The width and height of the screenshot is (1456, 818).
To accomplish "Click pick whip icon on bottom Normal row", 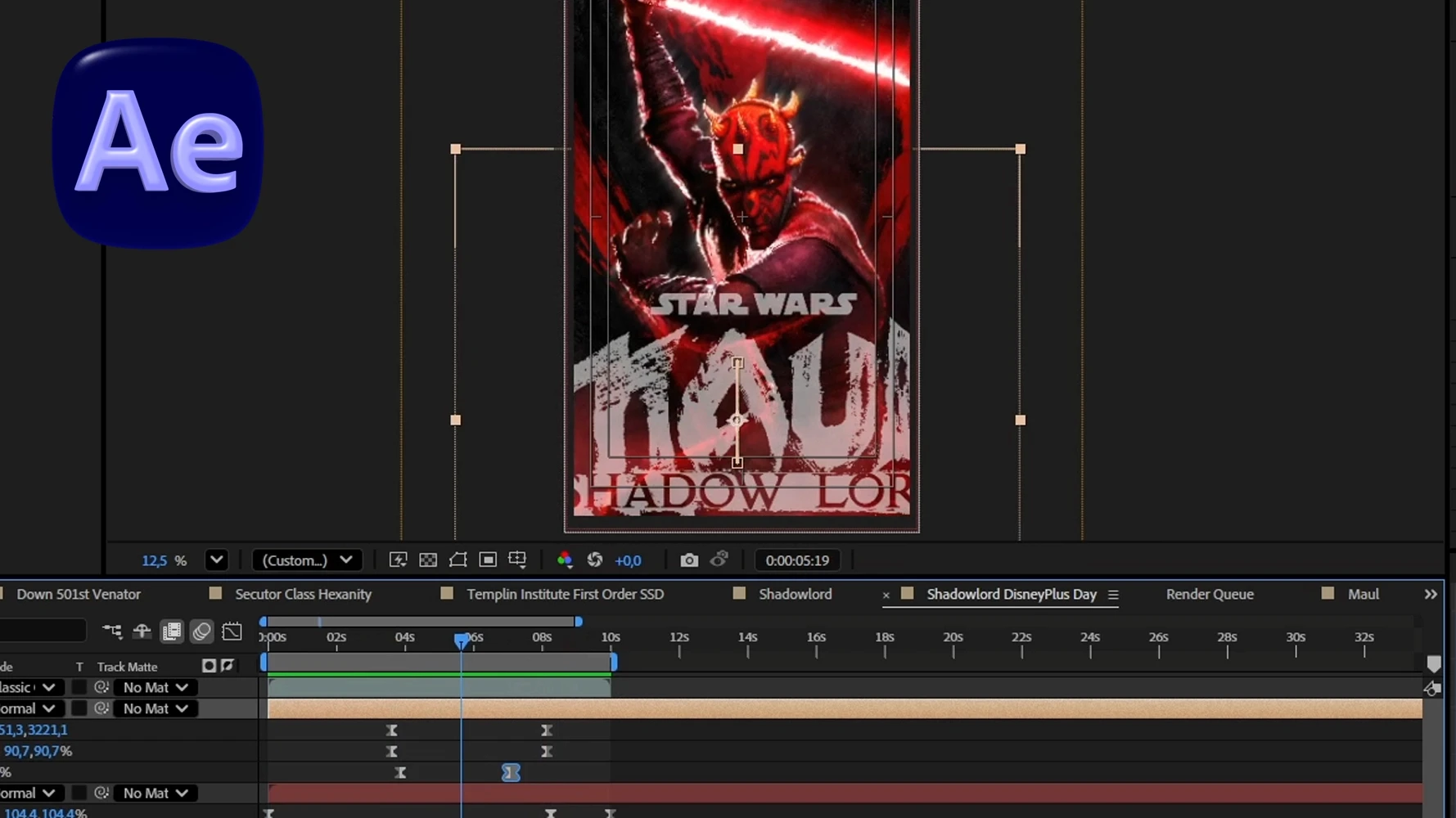I will click(x=101, y=793).
